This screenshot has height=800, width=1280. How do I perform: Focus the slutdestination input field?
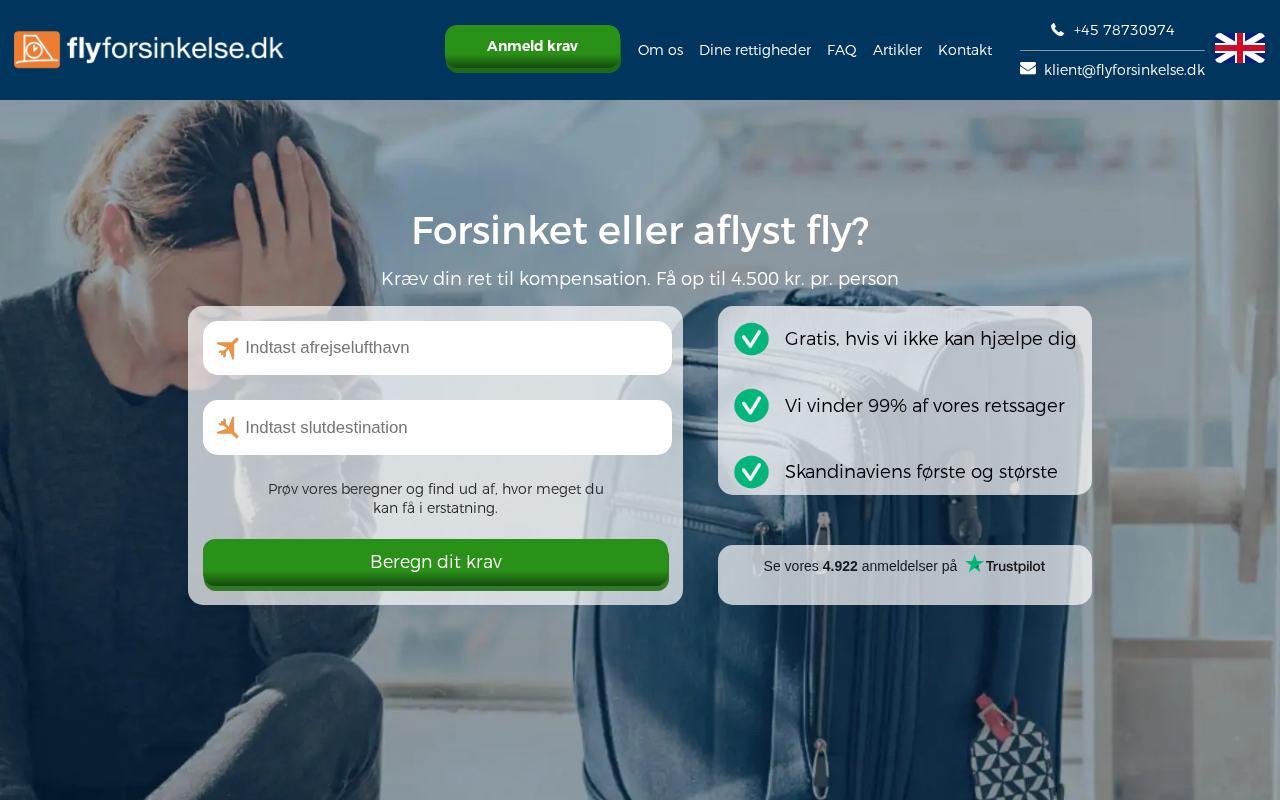[437, 428]
